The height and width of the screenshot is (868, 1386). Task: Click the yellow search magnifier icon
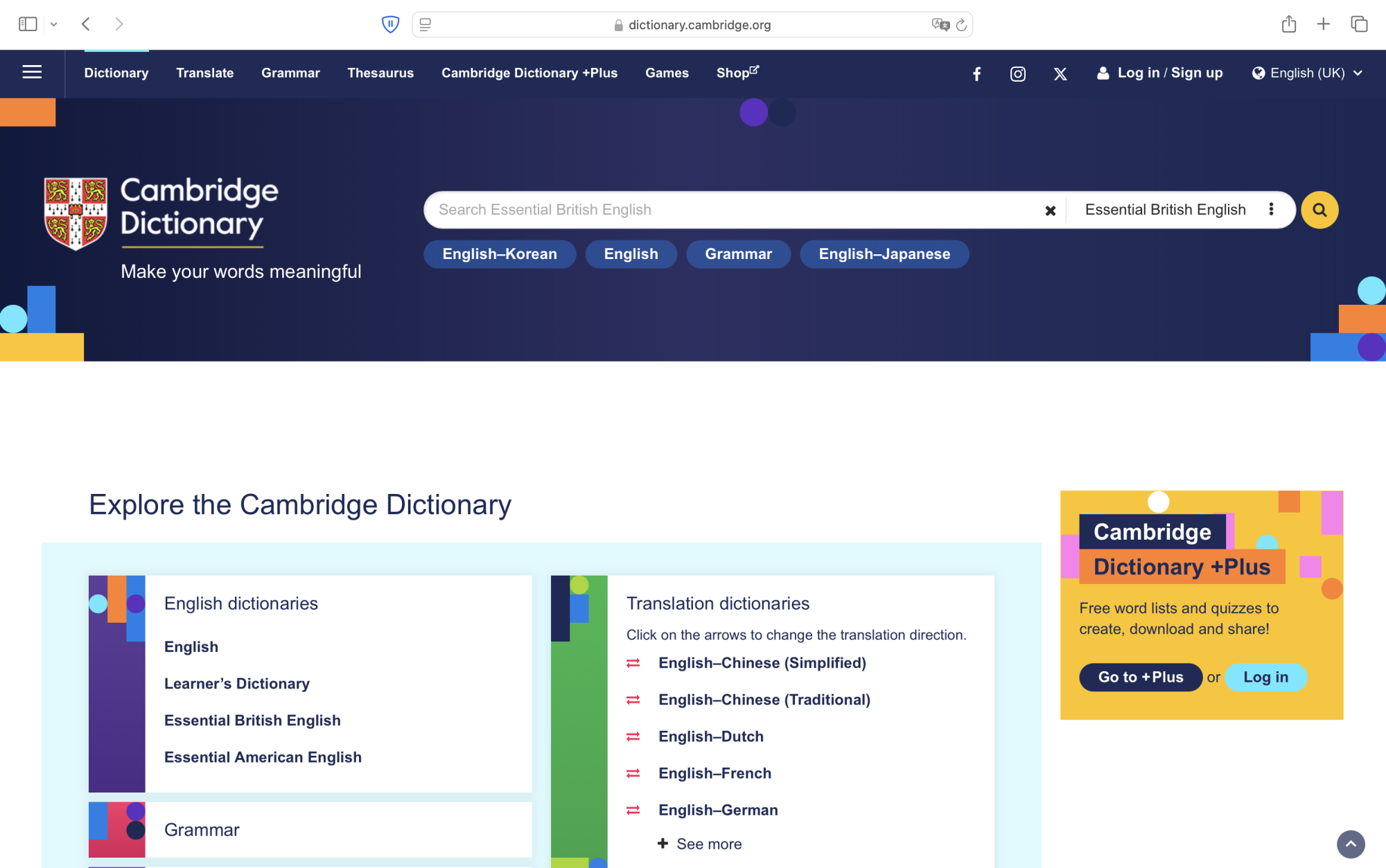click(1319, 209)
